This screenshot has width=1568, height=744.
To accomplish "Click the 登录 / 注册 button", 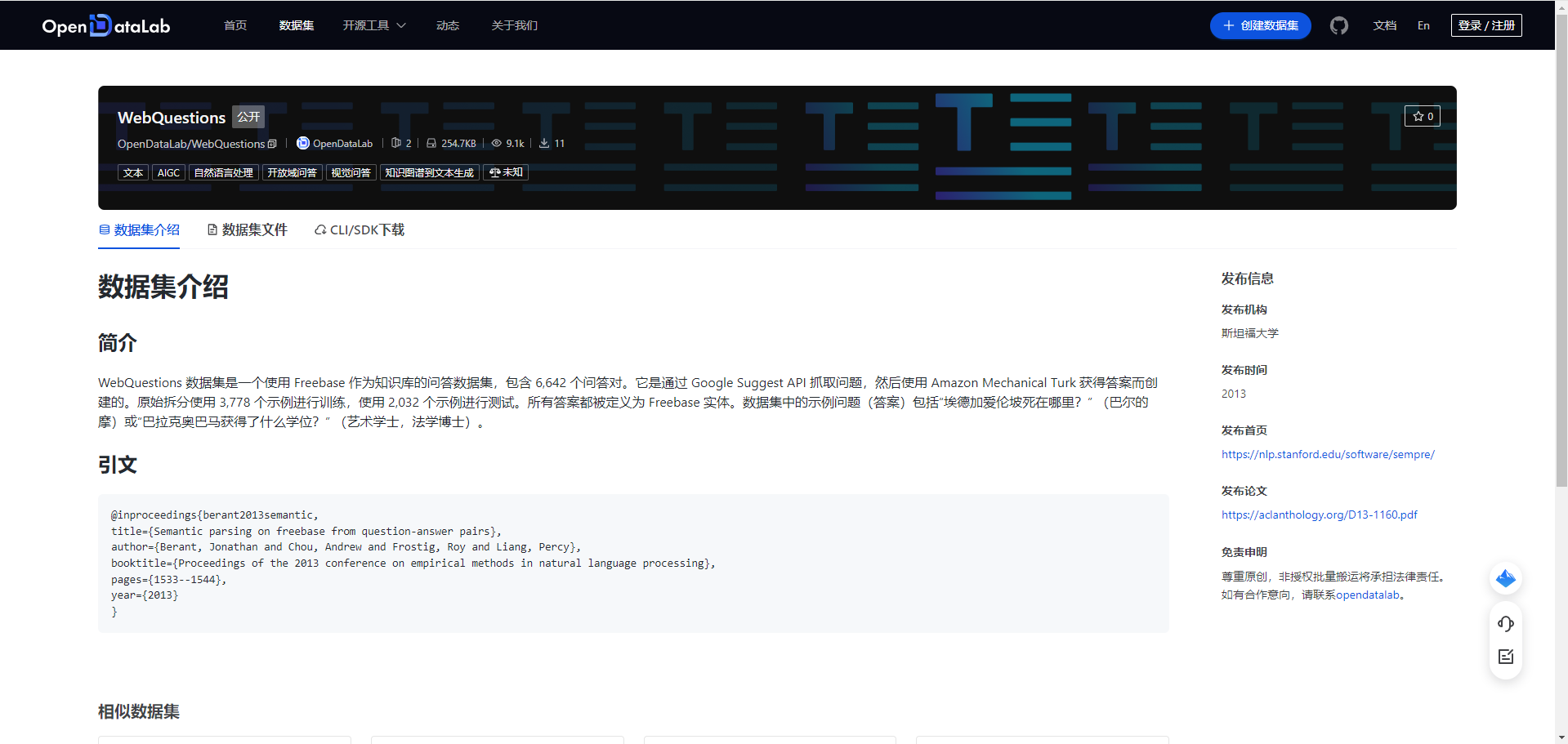I will [x=1486, y=25].
